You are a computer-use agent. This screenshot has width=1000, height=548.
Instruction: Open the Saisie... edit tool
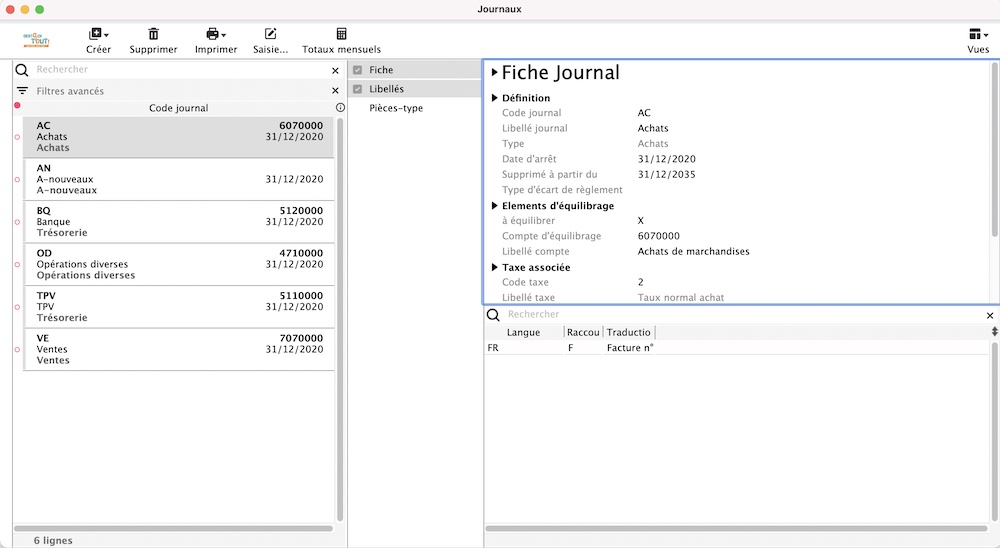point(270,34)
